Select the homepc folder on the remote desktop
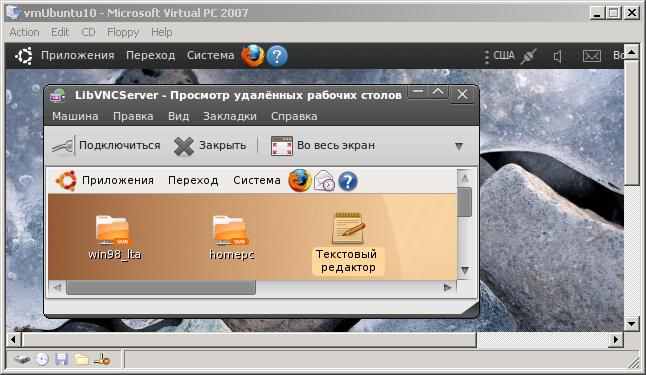 [231, 237]
